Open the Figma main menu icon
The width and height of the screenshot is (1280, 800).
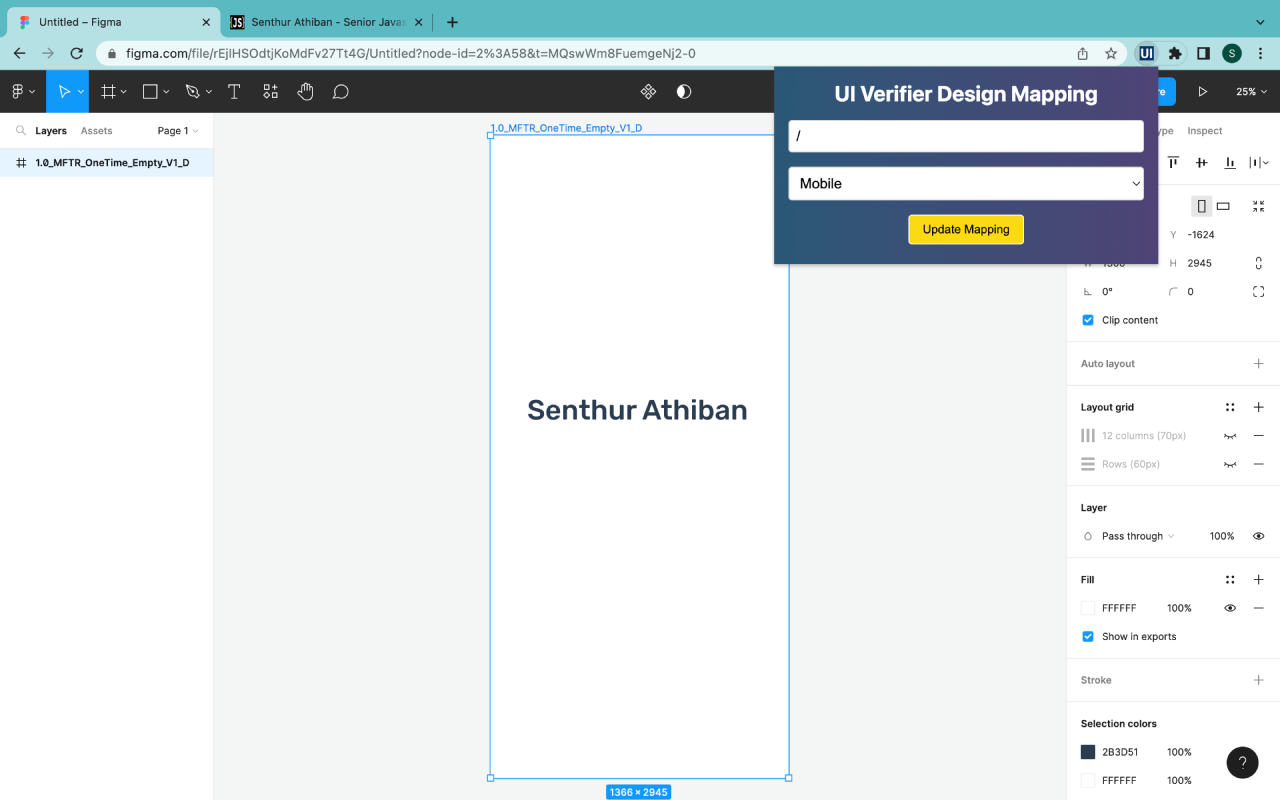click(x=17, y=92)
